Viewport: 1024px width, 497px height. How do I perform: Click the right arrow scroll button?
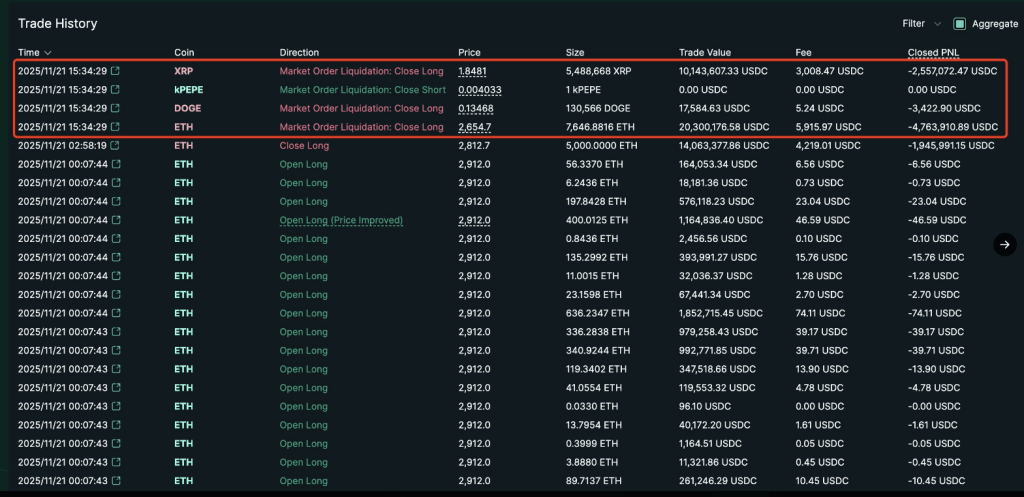click(x=1005, y=244)
